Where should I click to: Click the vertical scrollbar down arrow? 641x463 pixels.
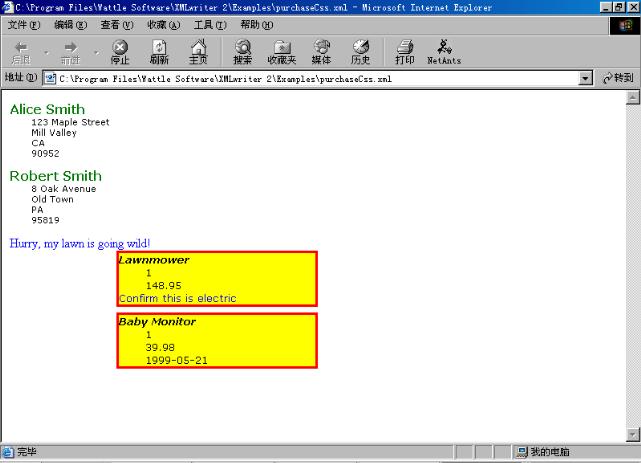pos(632,434)
